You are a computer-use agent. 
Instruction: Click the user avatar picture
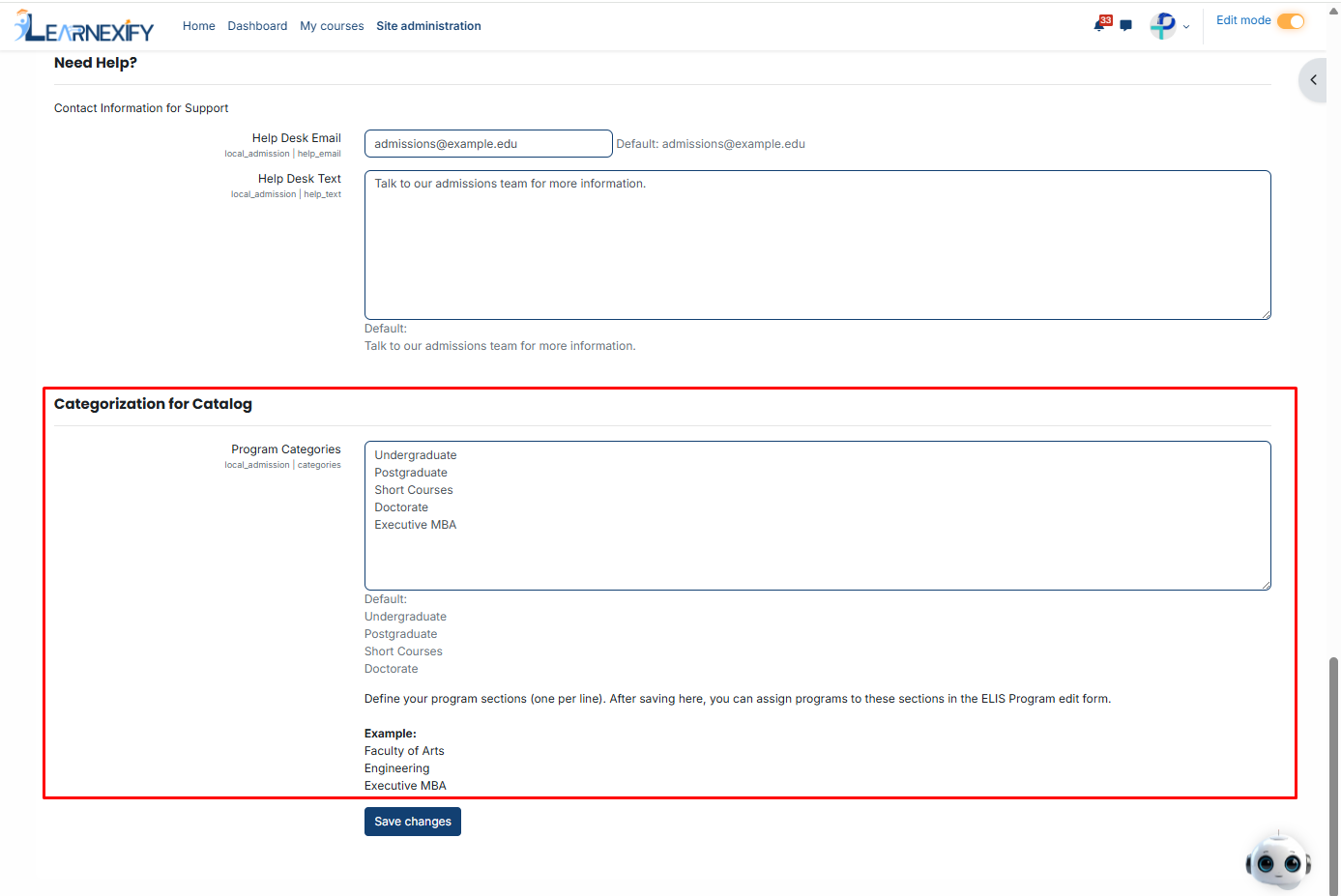1163,26
